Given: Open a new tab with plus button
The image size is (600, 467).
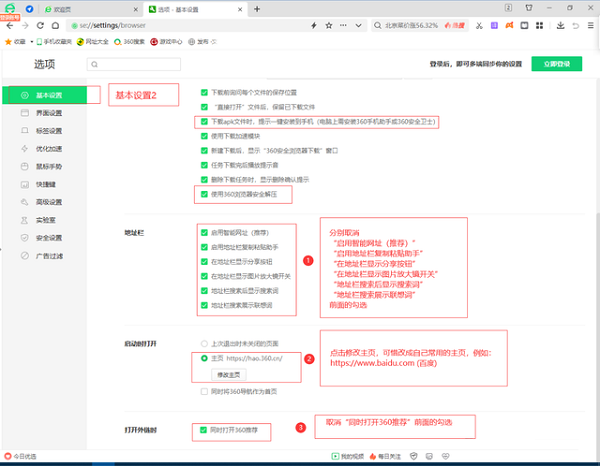Looking at the screenshot, I should [x=257, y=9].
